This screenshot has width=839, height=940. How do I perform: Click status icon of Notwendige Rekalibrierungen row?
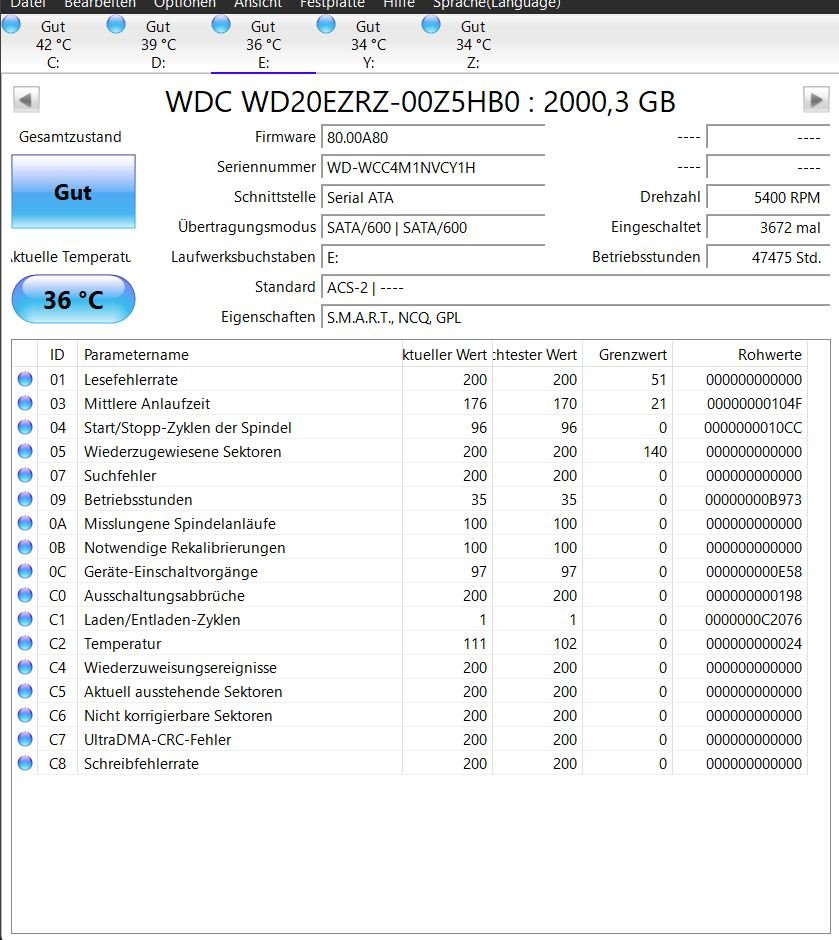(x=25, y=547)
